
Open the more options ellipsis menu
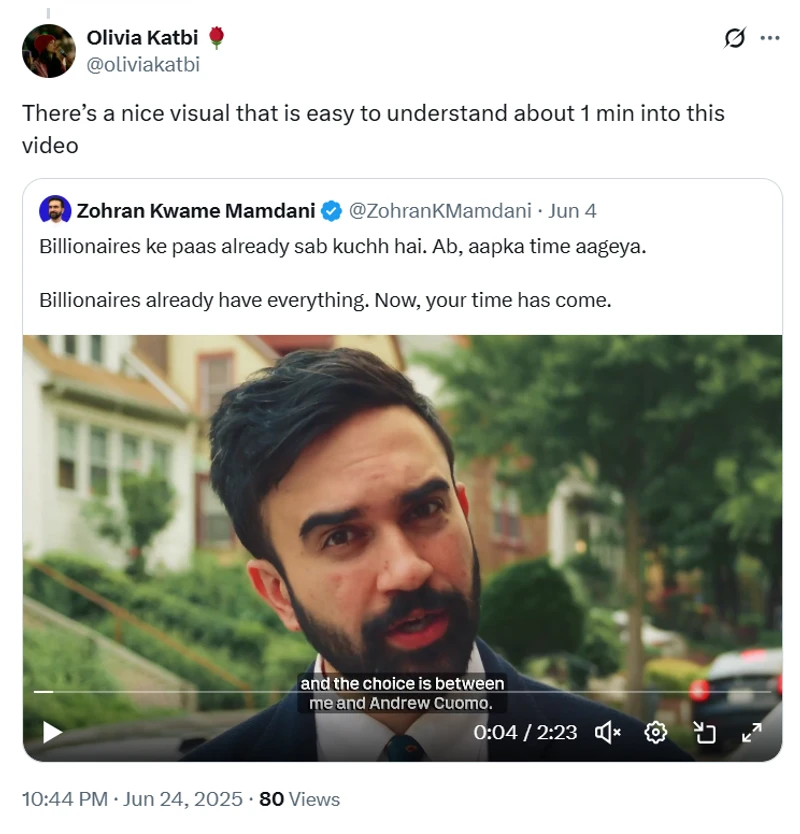[770, 38]
